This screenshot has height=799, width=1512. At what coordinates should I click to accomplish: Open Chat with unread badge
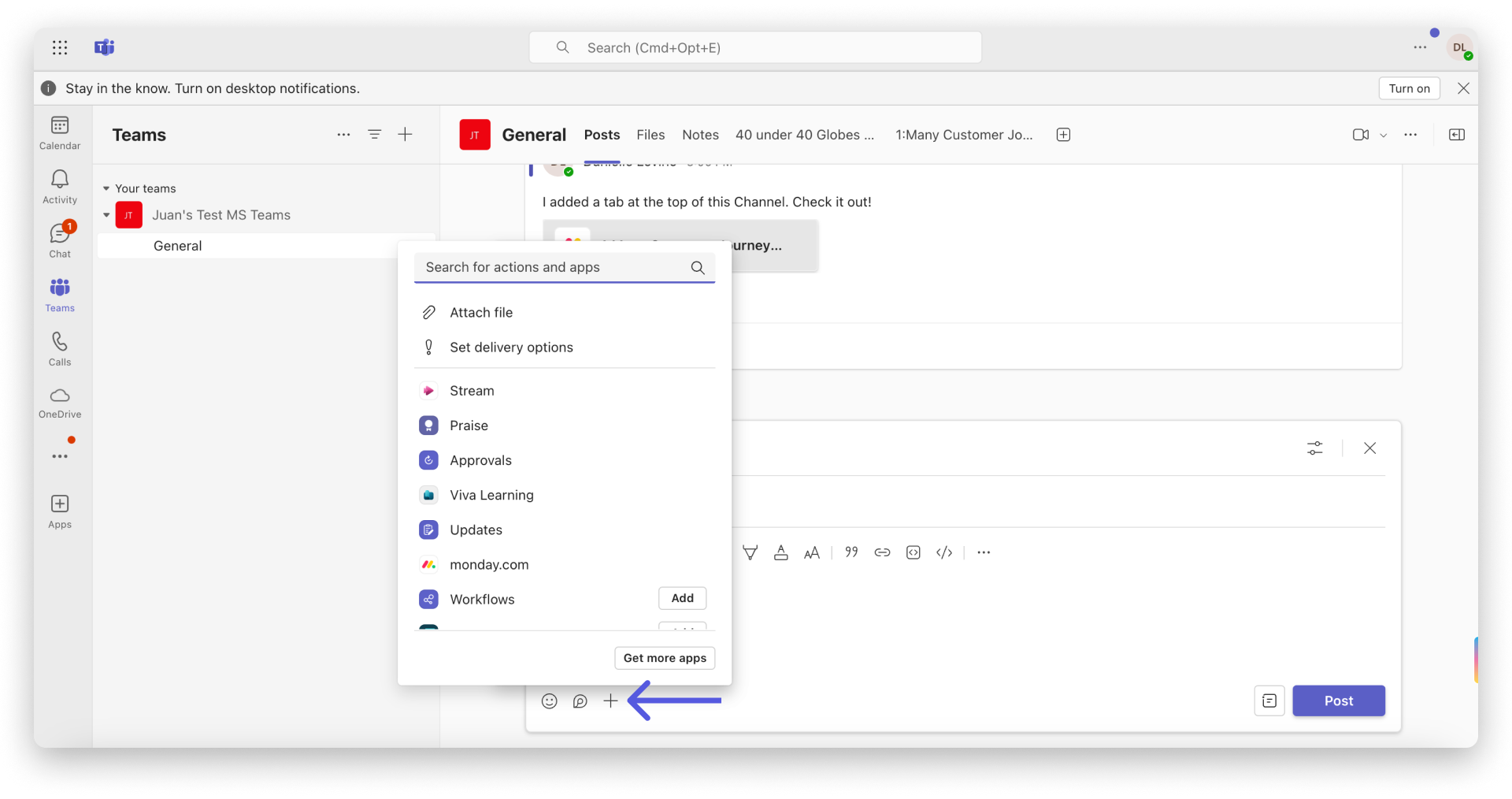[60, 240]
